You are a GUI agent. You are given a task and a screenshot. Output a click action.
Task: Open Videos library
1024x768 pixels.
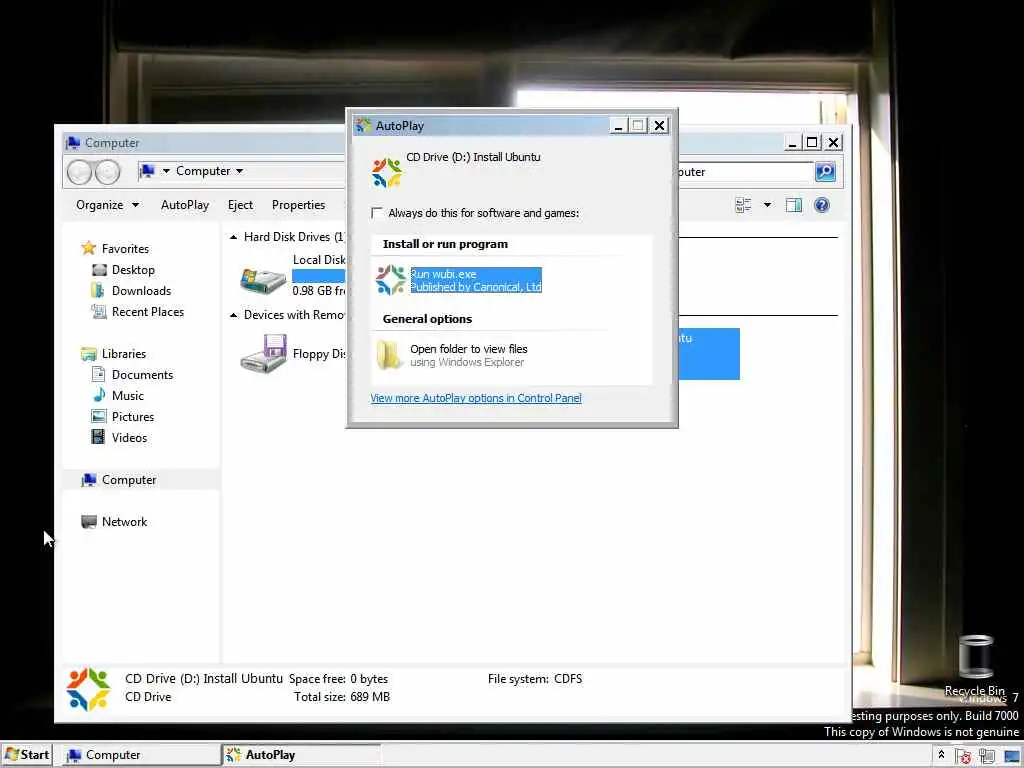(x=129, y=438)
